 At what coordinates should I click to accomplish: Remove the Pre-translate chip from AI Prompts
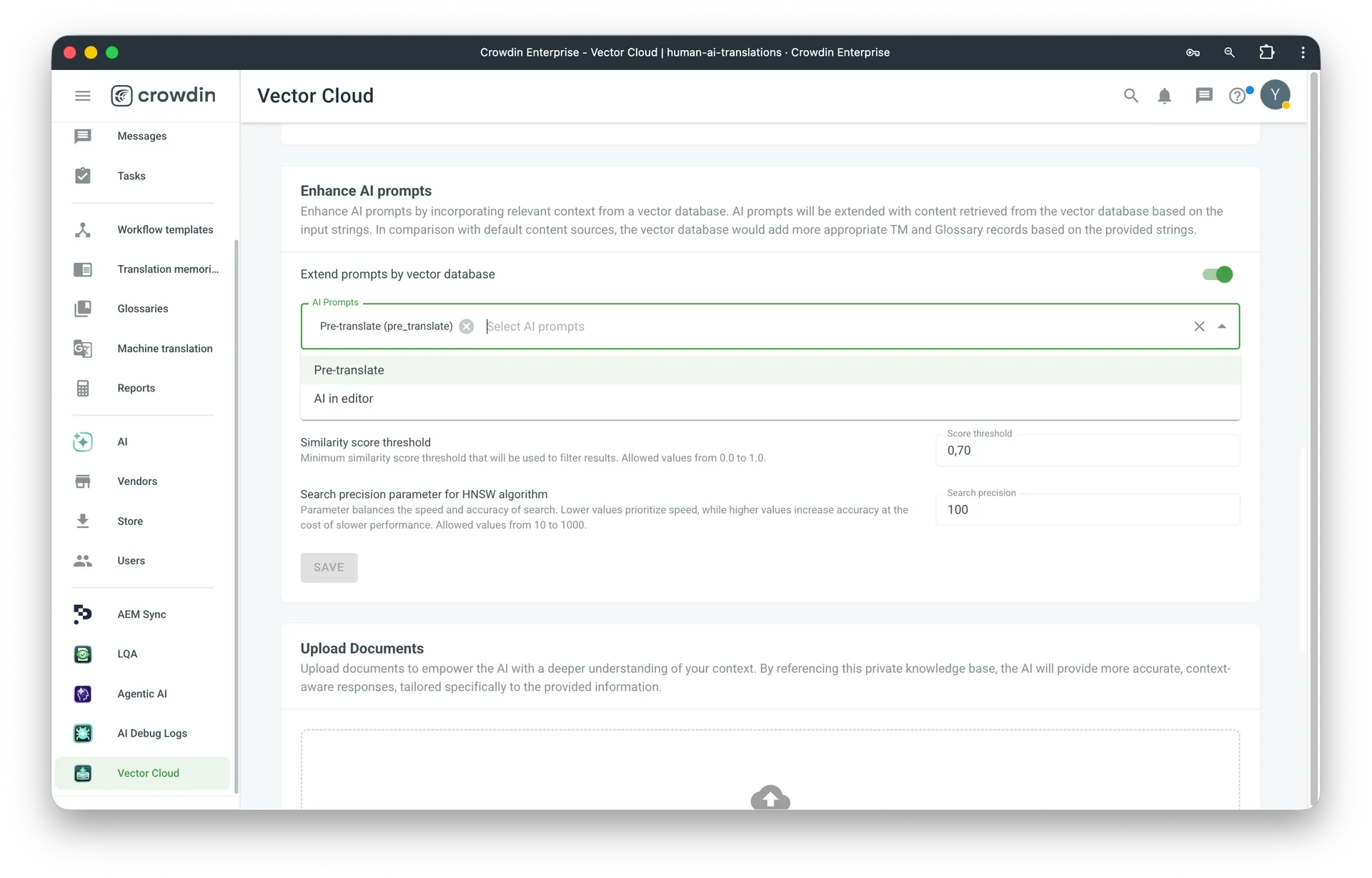tap(467, 326)
